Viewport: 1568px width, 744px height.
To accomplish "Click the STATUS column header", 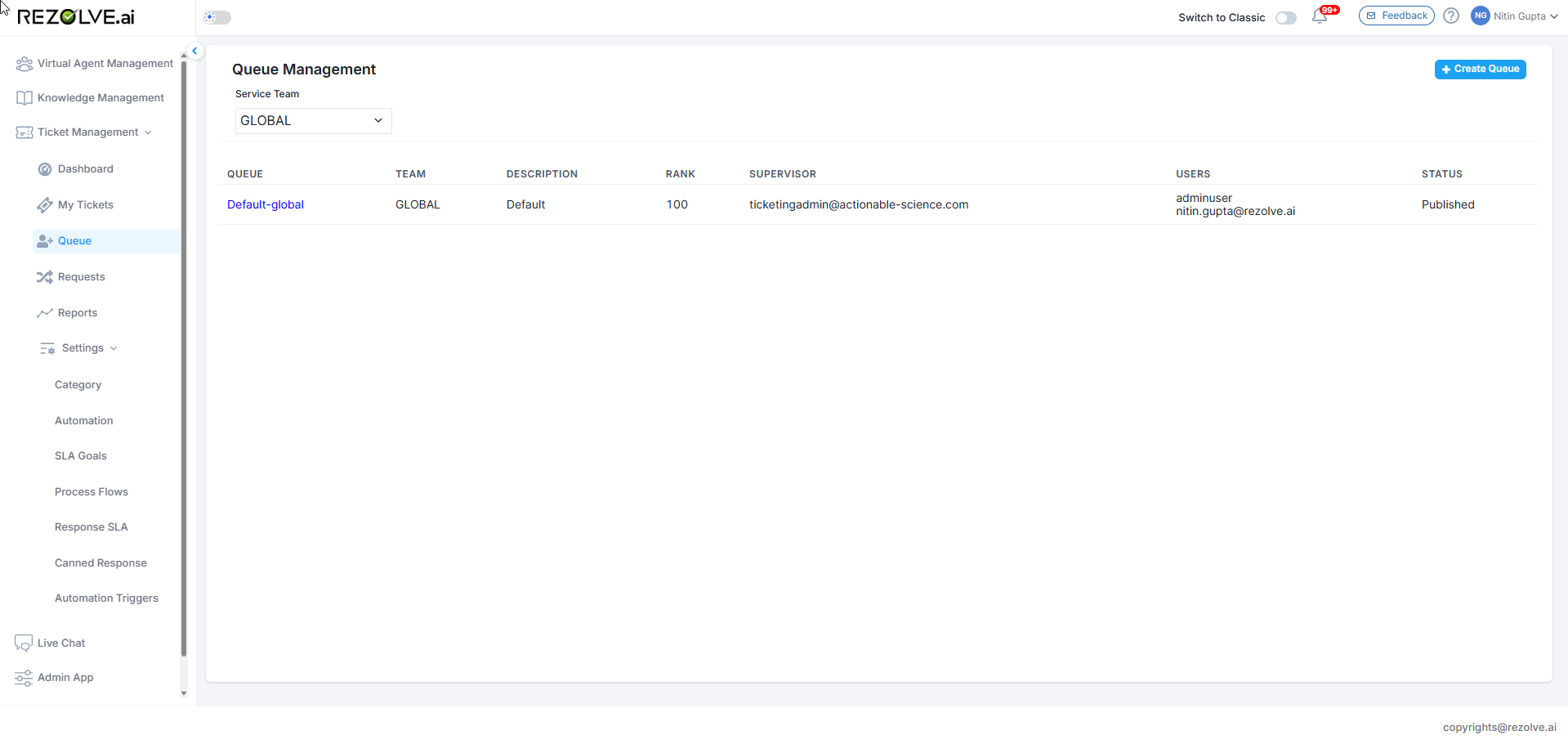I will [1442, 174].
